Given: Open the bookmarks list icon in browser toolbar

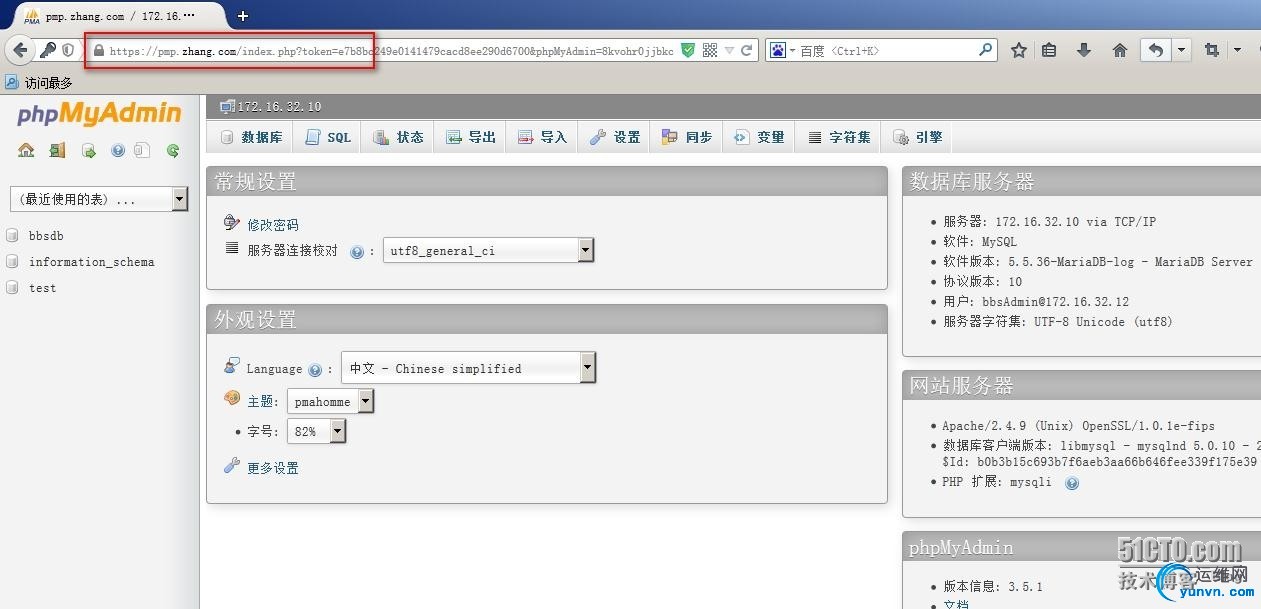Looking at the screenshot, I should 1049,50.
